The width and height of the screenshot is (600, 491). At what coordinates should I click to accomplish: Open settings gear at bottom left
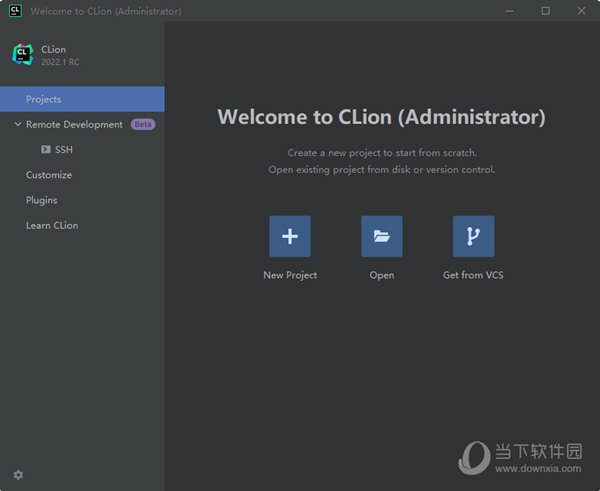[18, 475]
